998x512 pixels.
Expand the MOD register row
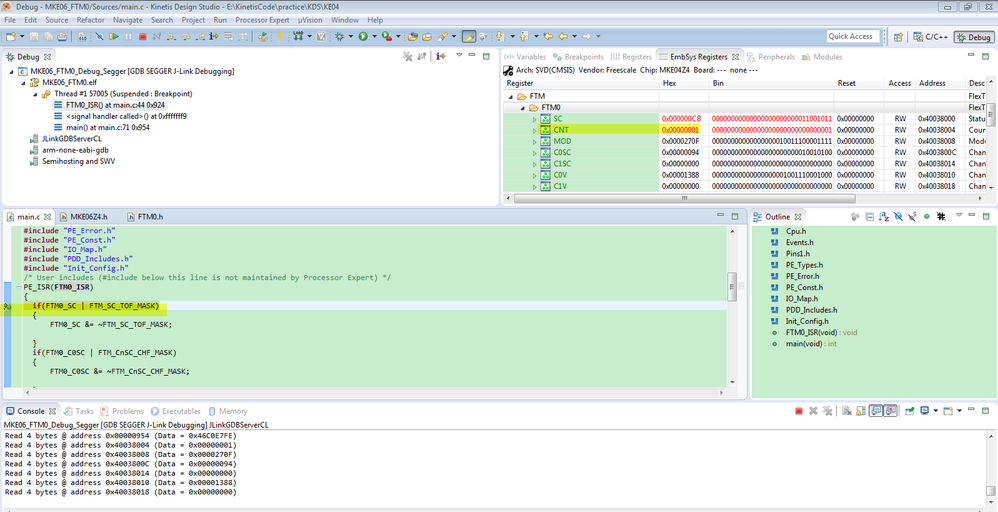point(535,141)
